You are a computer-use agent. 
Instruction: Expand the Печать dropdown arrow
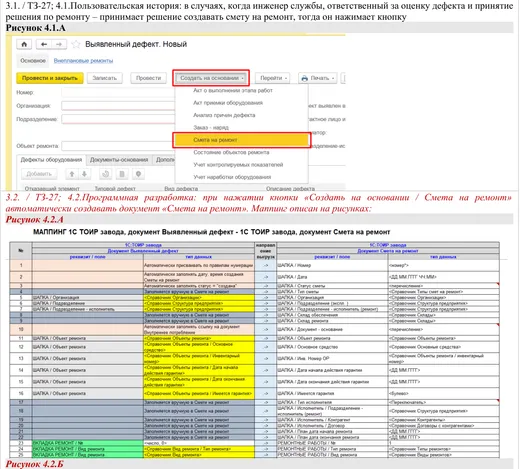[x=333, y=78]
